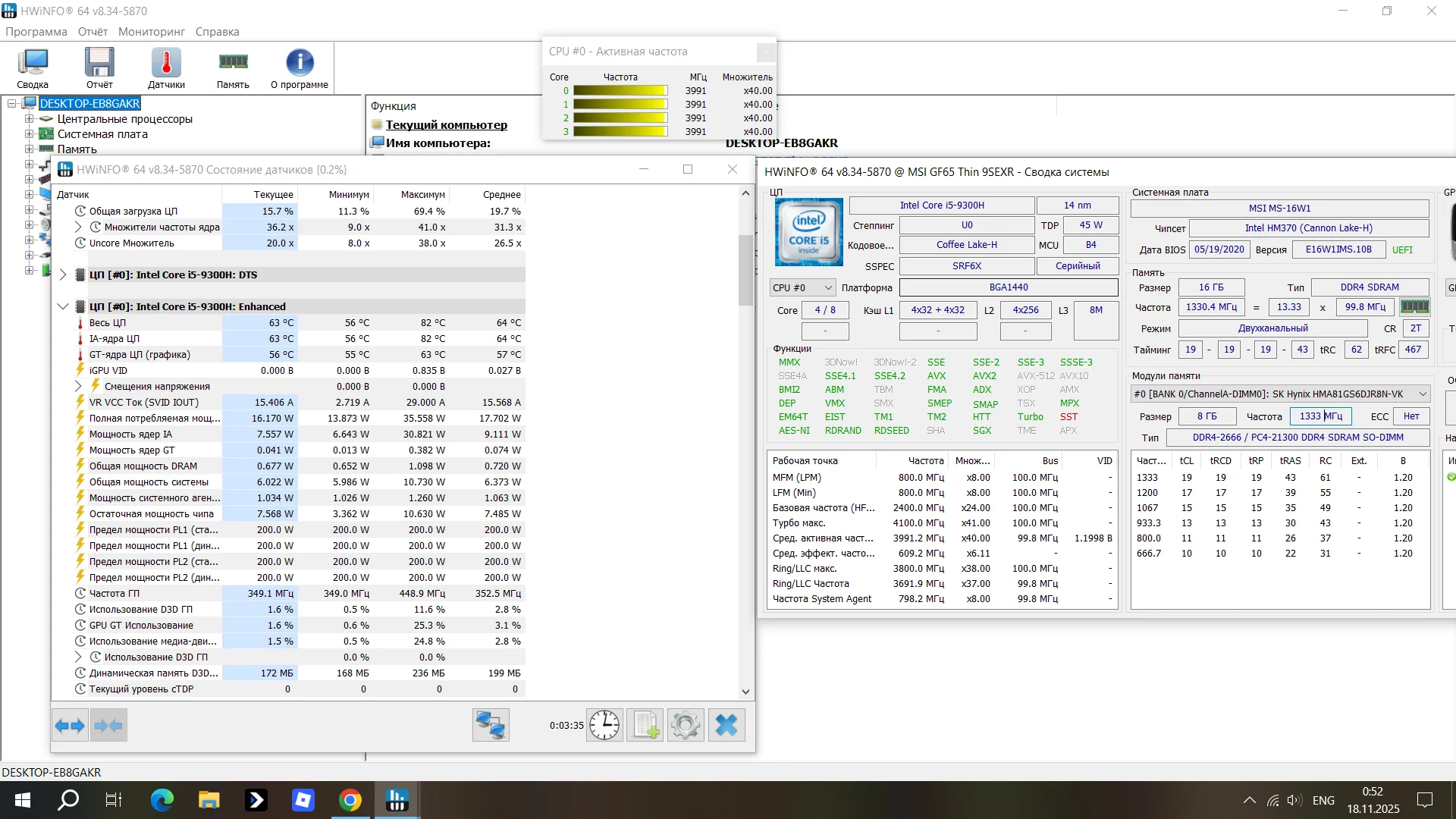Click the clock reset timer icon
The width and height of the screenshot is (1456, 819).
click(x=604, y=726)
